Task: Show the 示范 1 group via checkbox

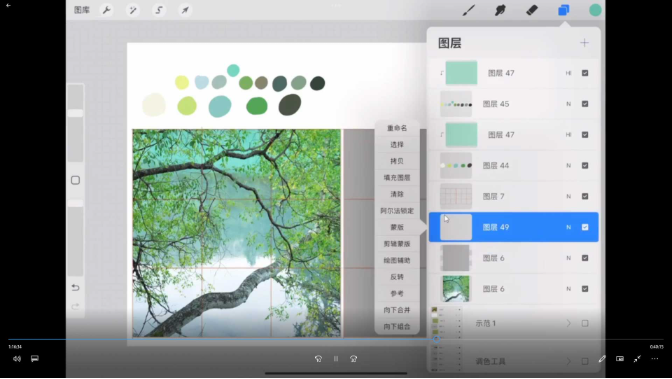Action: (x=585, y=323)
